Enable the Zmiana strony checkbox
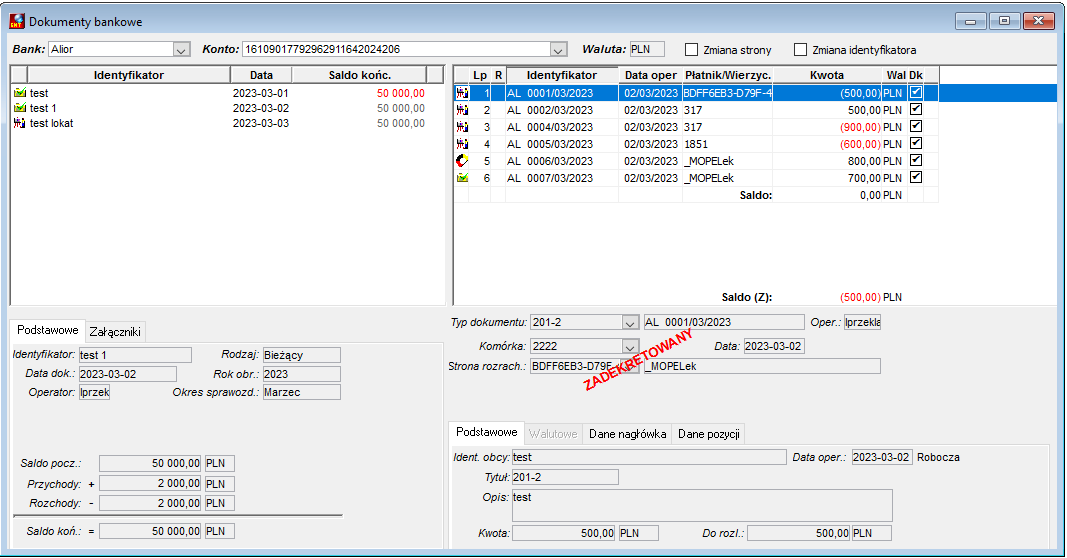The image size is (1067, 558). (x=691, y=50)
